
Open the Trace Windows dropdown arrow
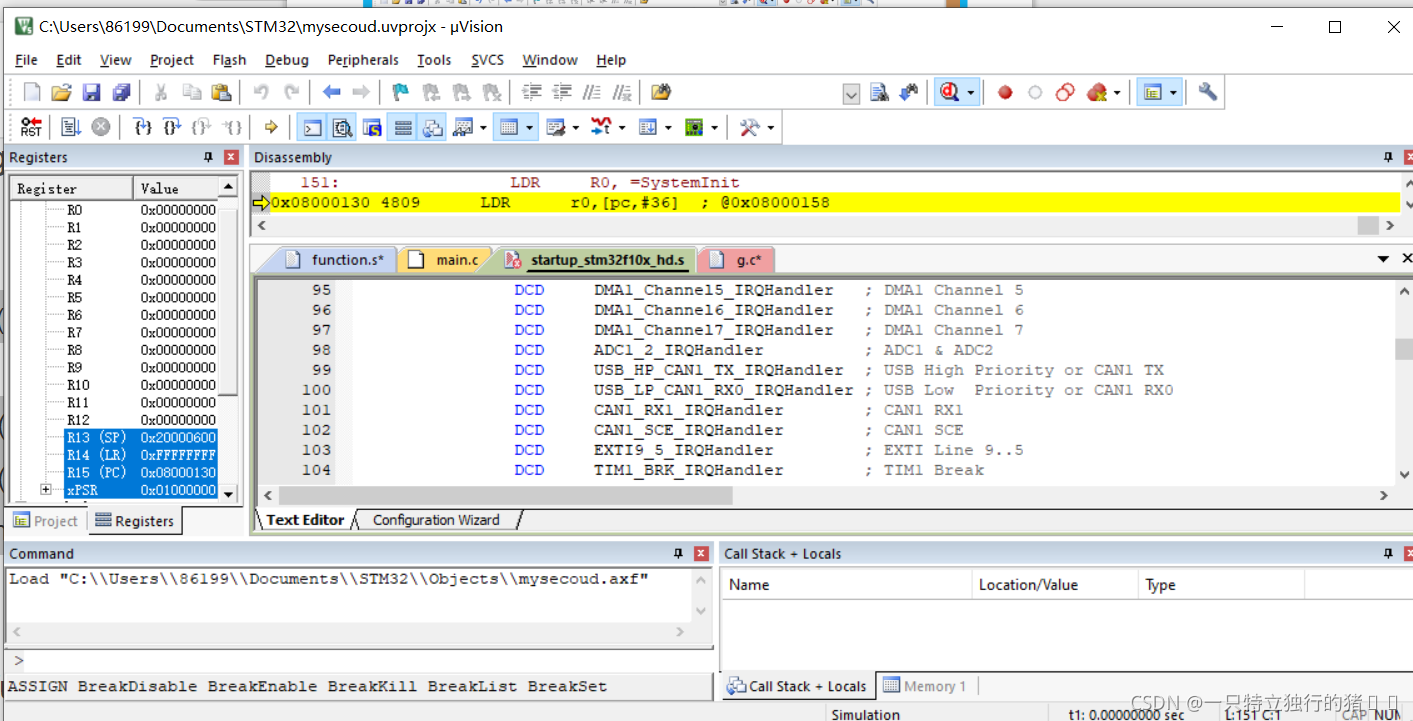(668, 128)
